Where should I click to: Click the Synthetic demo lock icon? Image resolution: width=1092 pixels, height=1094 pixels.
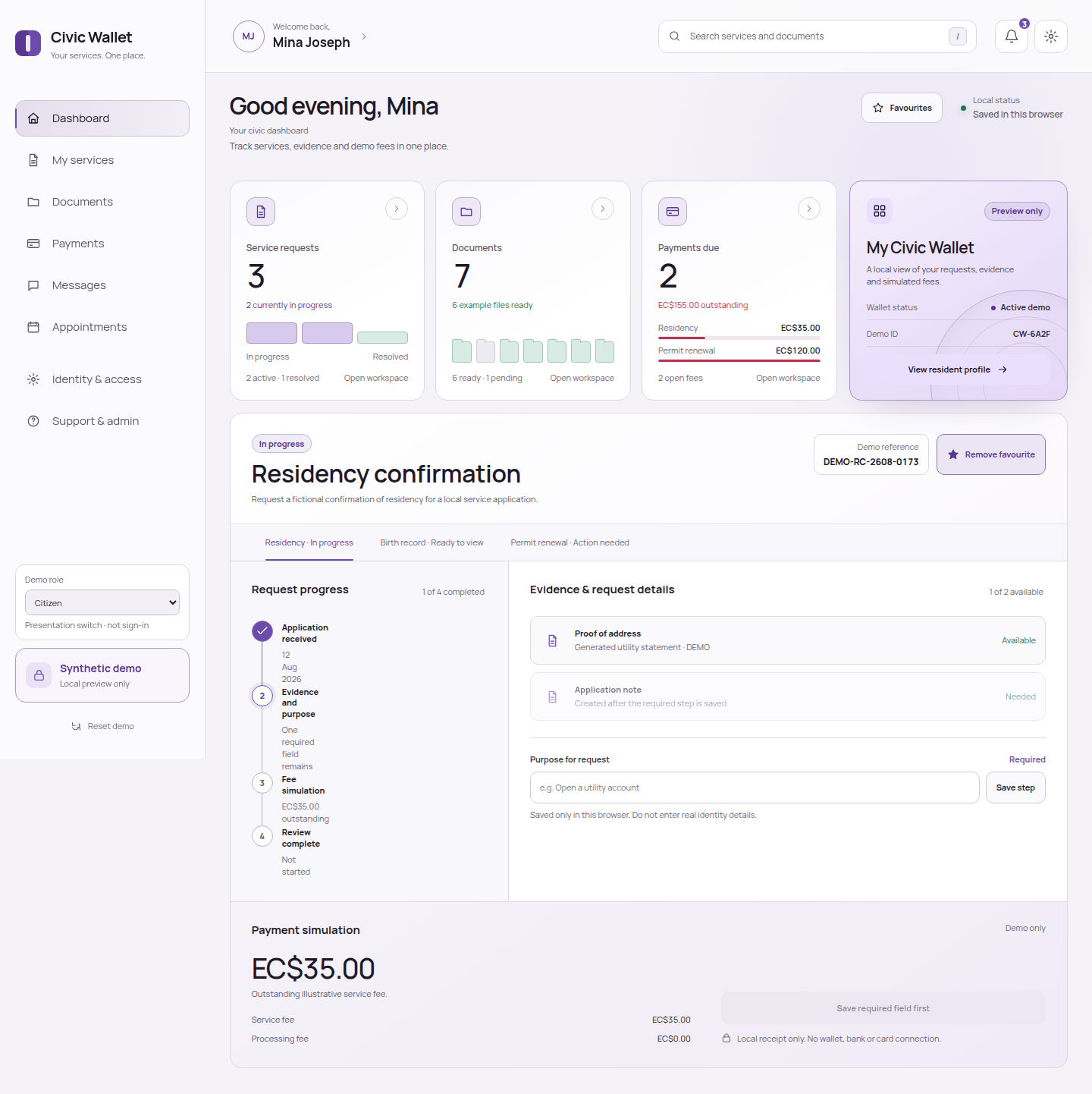[39, 675]
